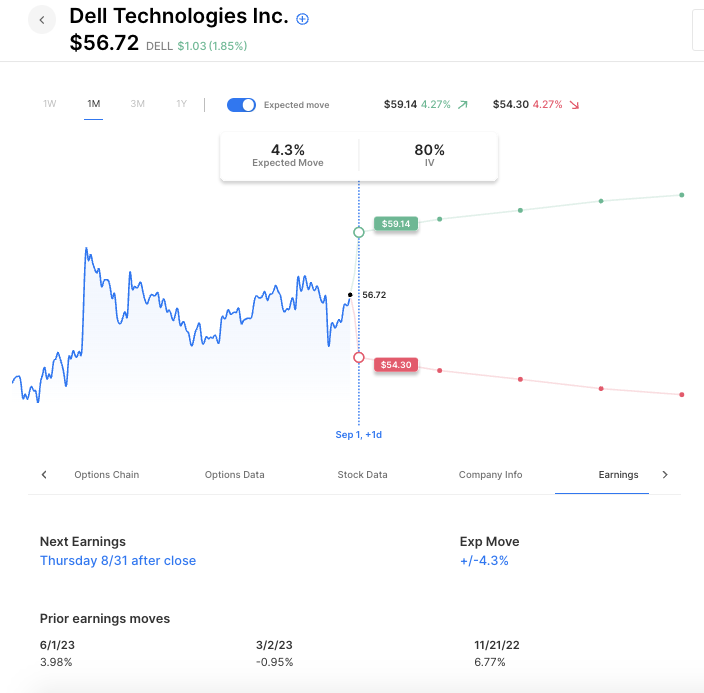Select the 3M time range

[x=138, y=104]
